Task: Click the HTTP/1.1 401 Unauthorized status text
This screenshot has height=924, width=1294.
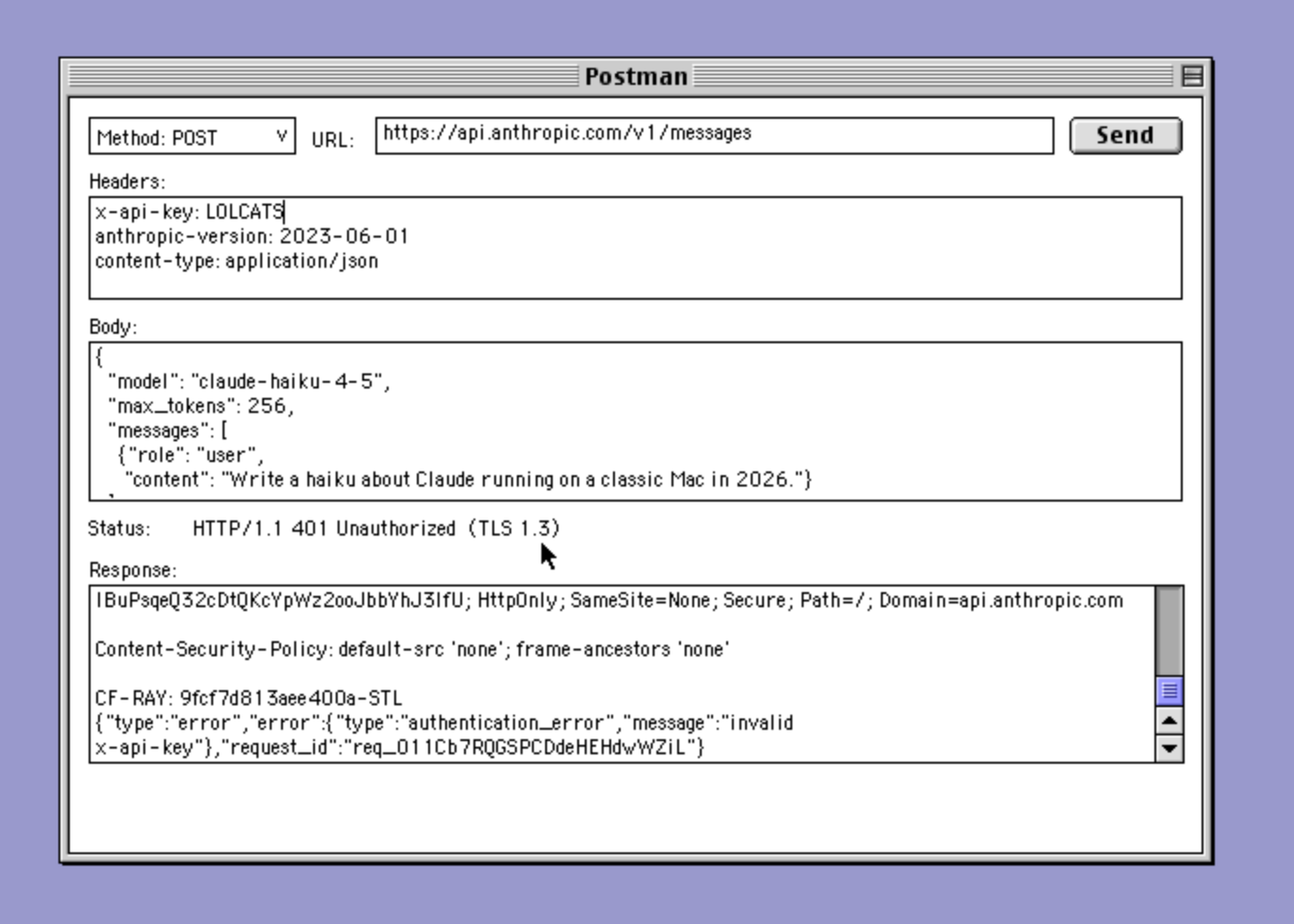Action: click(376, 528)
